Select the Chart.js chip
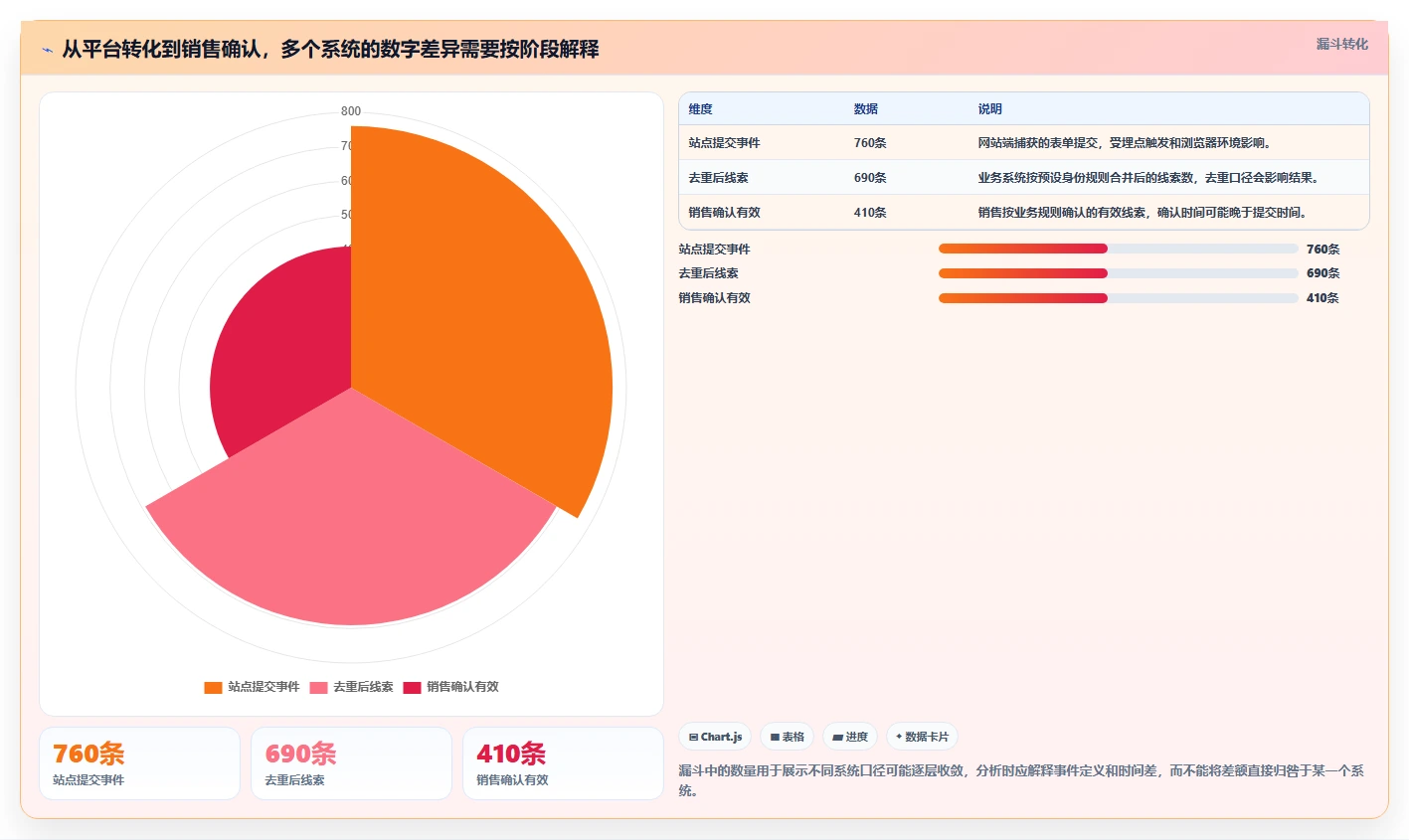 click(715, 737)
